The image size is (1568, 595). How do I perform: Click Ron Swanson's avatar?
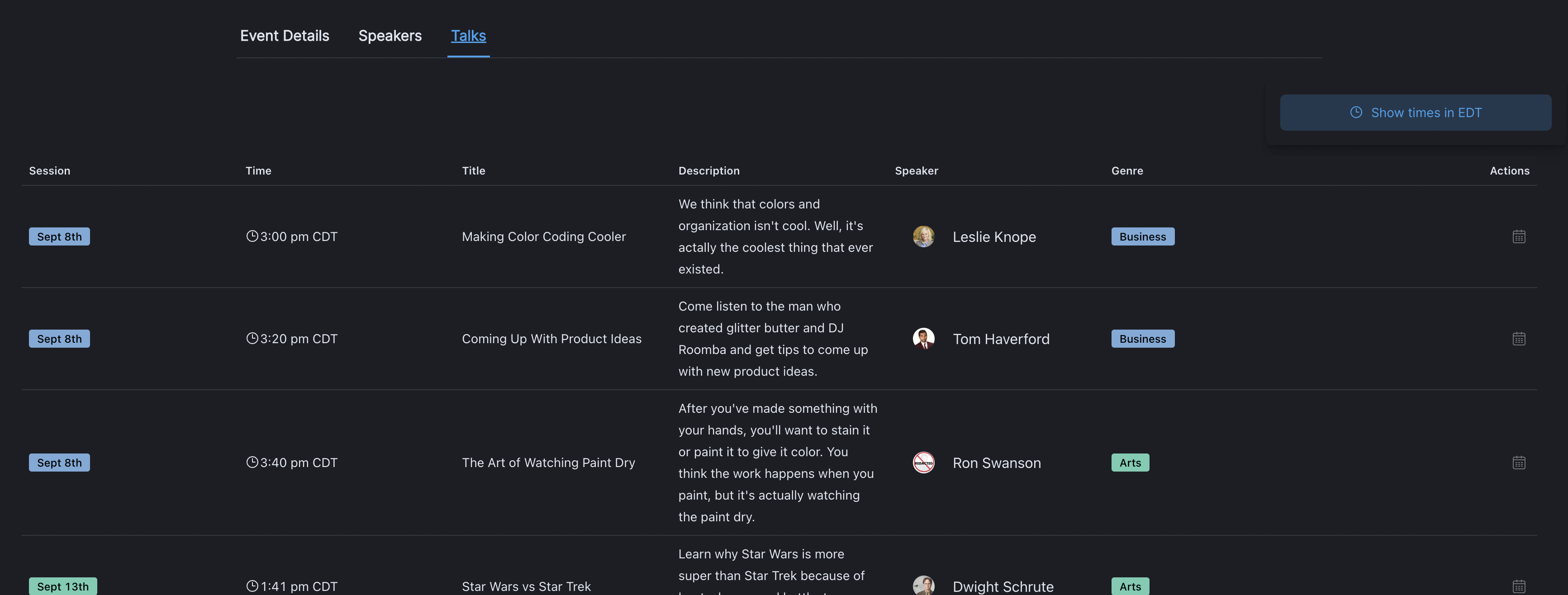[x=923, y=463]
